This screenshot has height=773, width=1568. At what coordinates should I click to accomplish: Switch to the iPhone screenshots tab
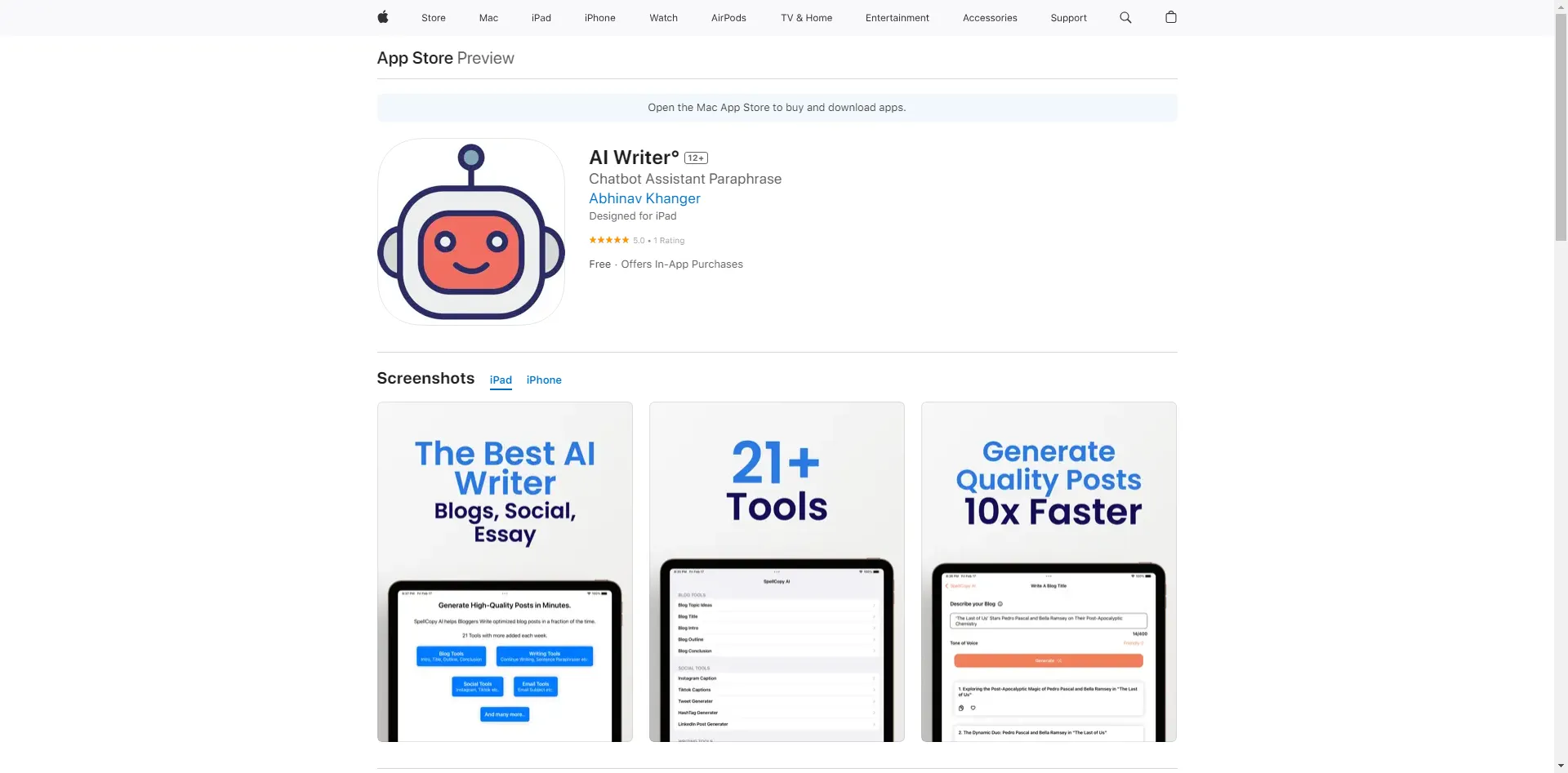[x=543, y=380]
